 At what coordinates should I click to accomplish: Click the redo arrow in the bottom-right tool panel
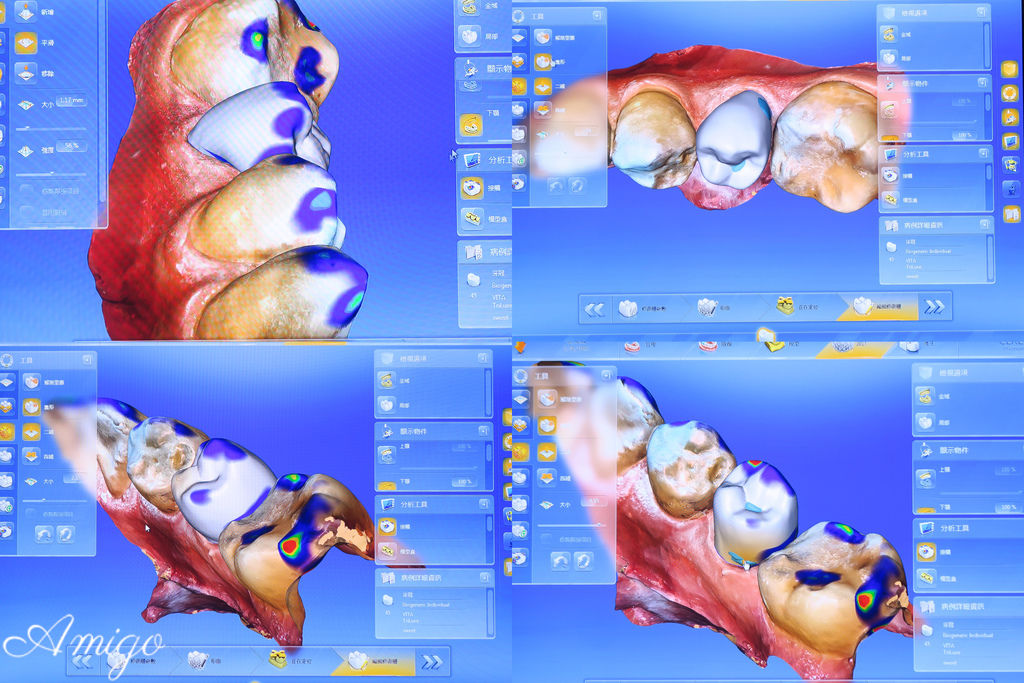click(x=583, y=560)
